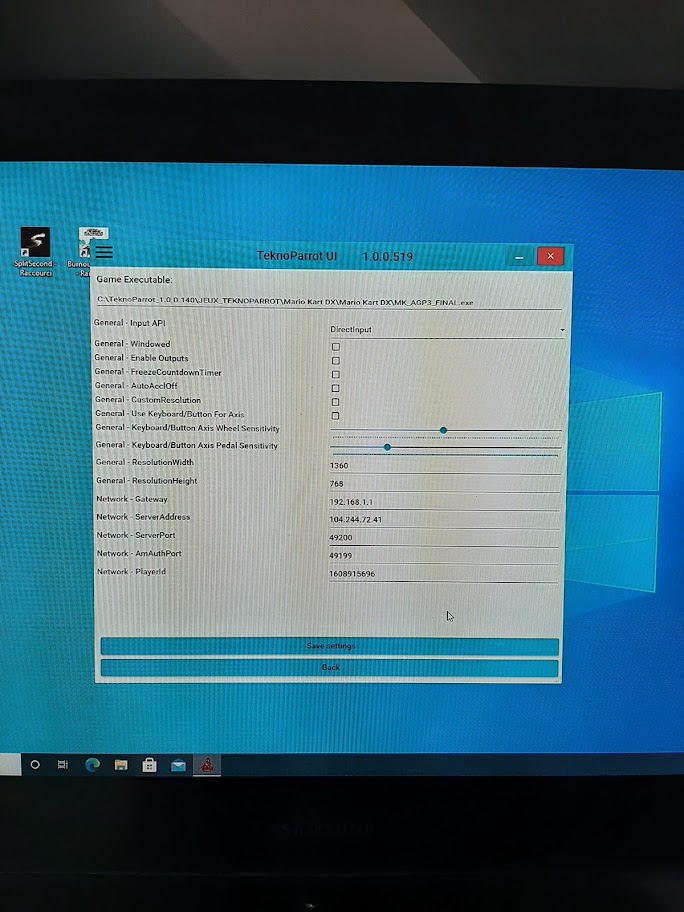Viewport: 684px width, 912px height.
Task: Open Microsoft Store from the taskbar
Action: point(149,765)
